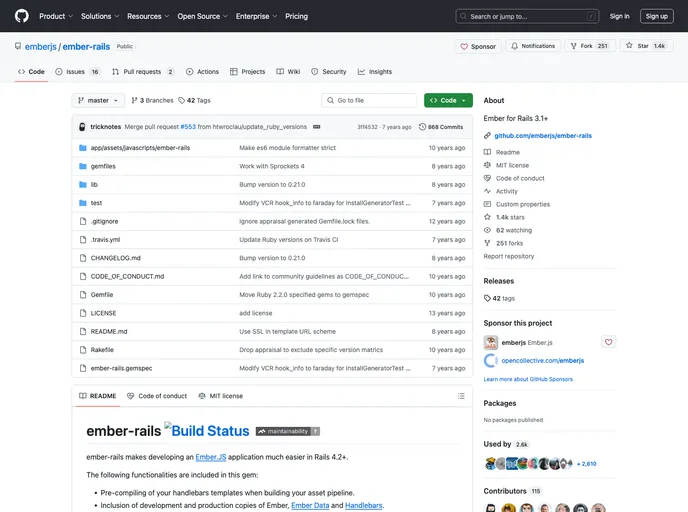The image size is (688, 512).
Task: Click the Notifications bell button
Action: (533, 46)
